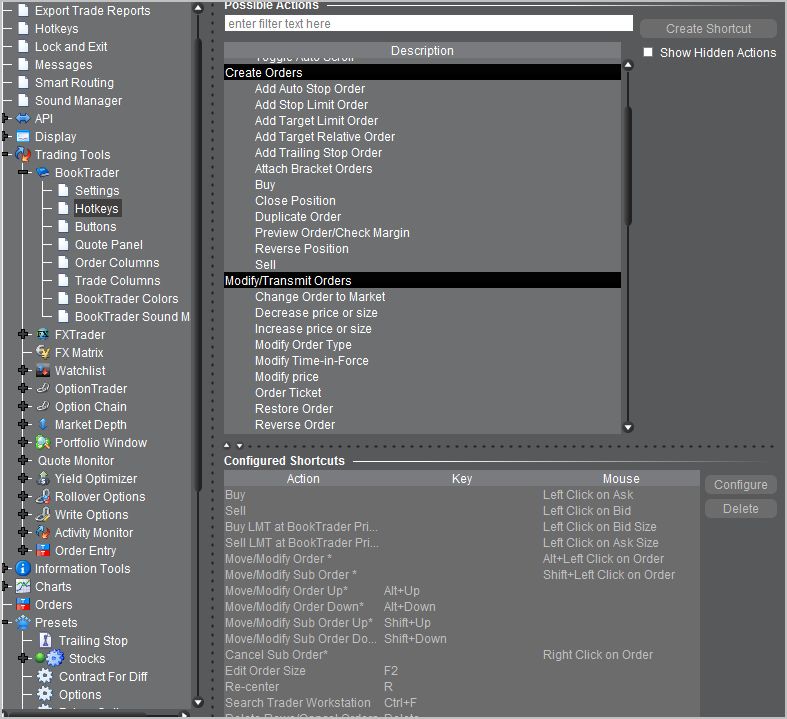Viewport: 787px width, 719px height.
Task: Click the Display monitor icon
Action: point(23,136)
